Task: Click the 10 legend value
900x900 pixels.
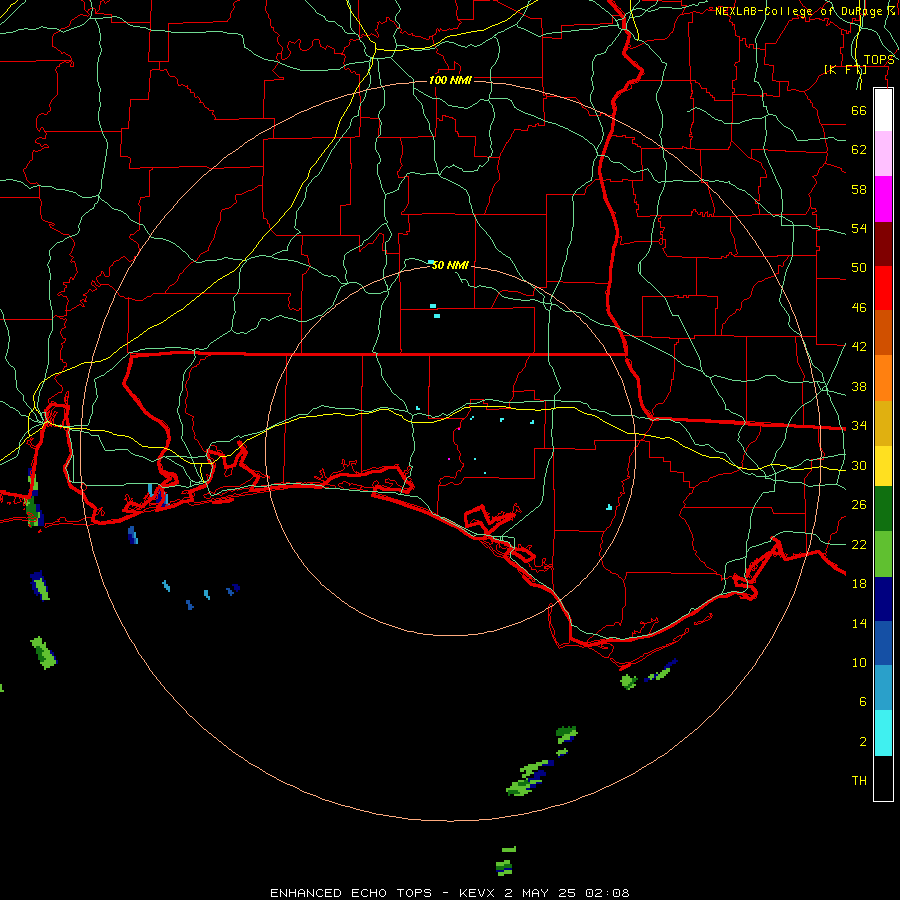Action: (859, 662)
